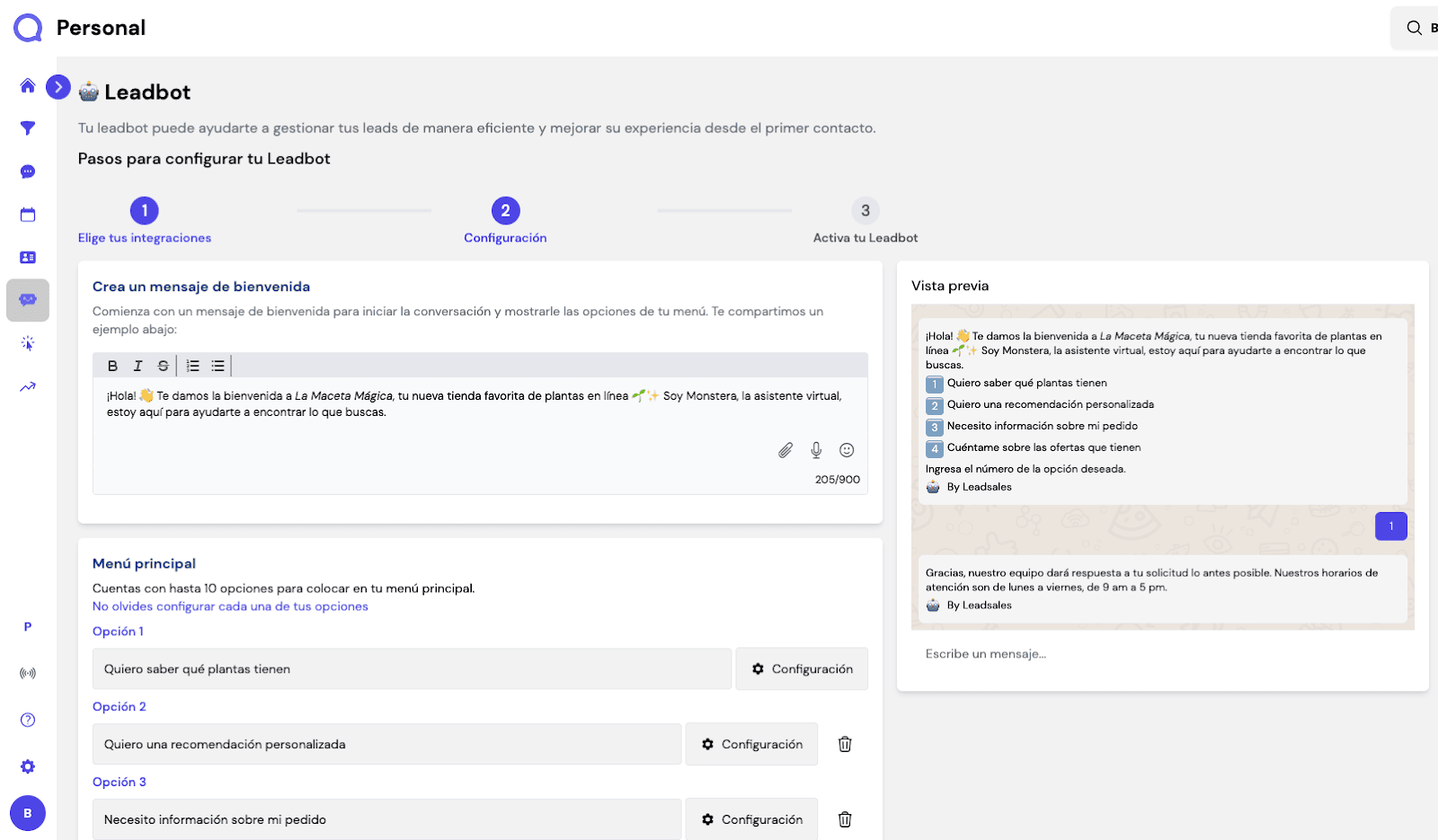Toggle strikethrough formatting in message editor

point(163,366)
